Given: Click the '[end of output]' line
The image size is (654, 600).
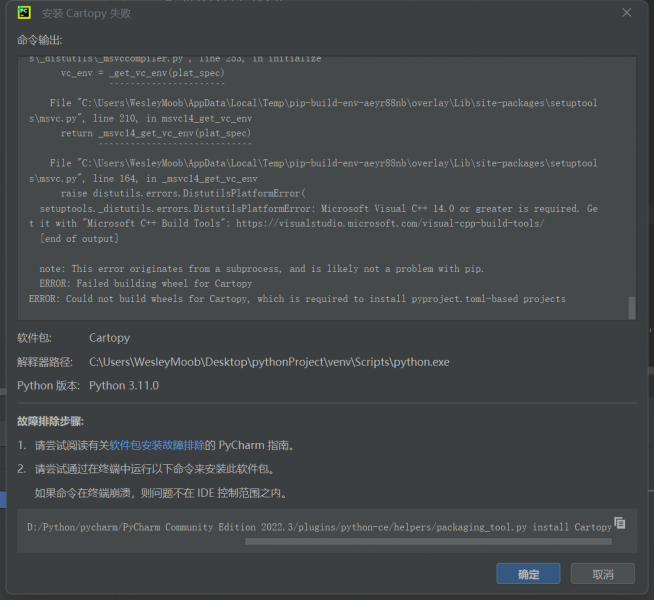Looking at the screenshot, I should [x=79, y=239].
